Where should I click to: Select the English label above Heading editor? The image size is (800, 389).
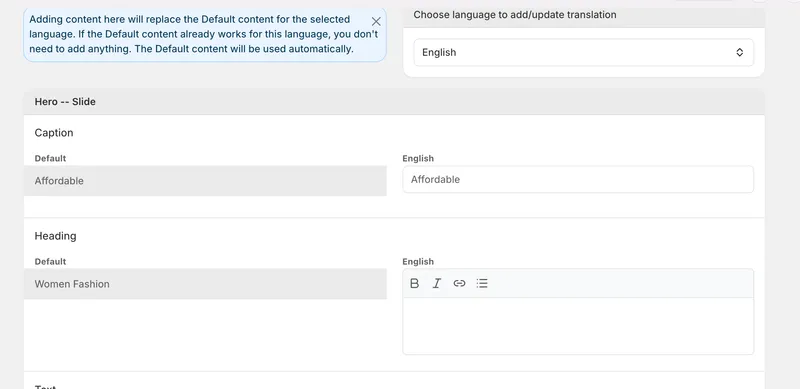tap(418, 261)
